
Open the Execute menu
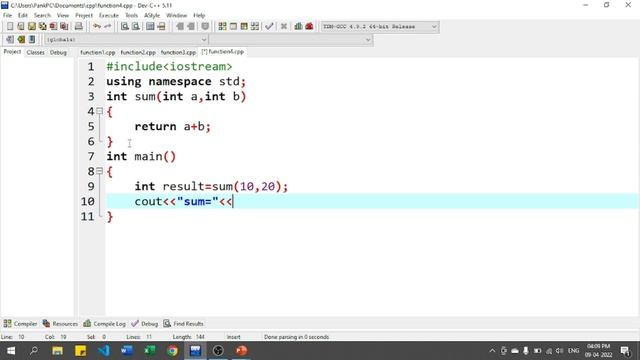click(x=109, y=15)
